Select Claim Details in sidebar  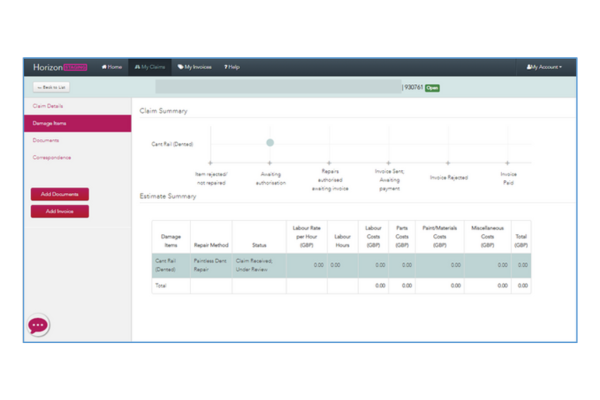(x=48, y=106)
